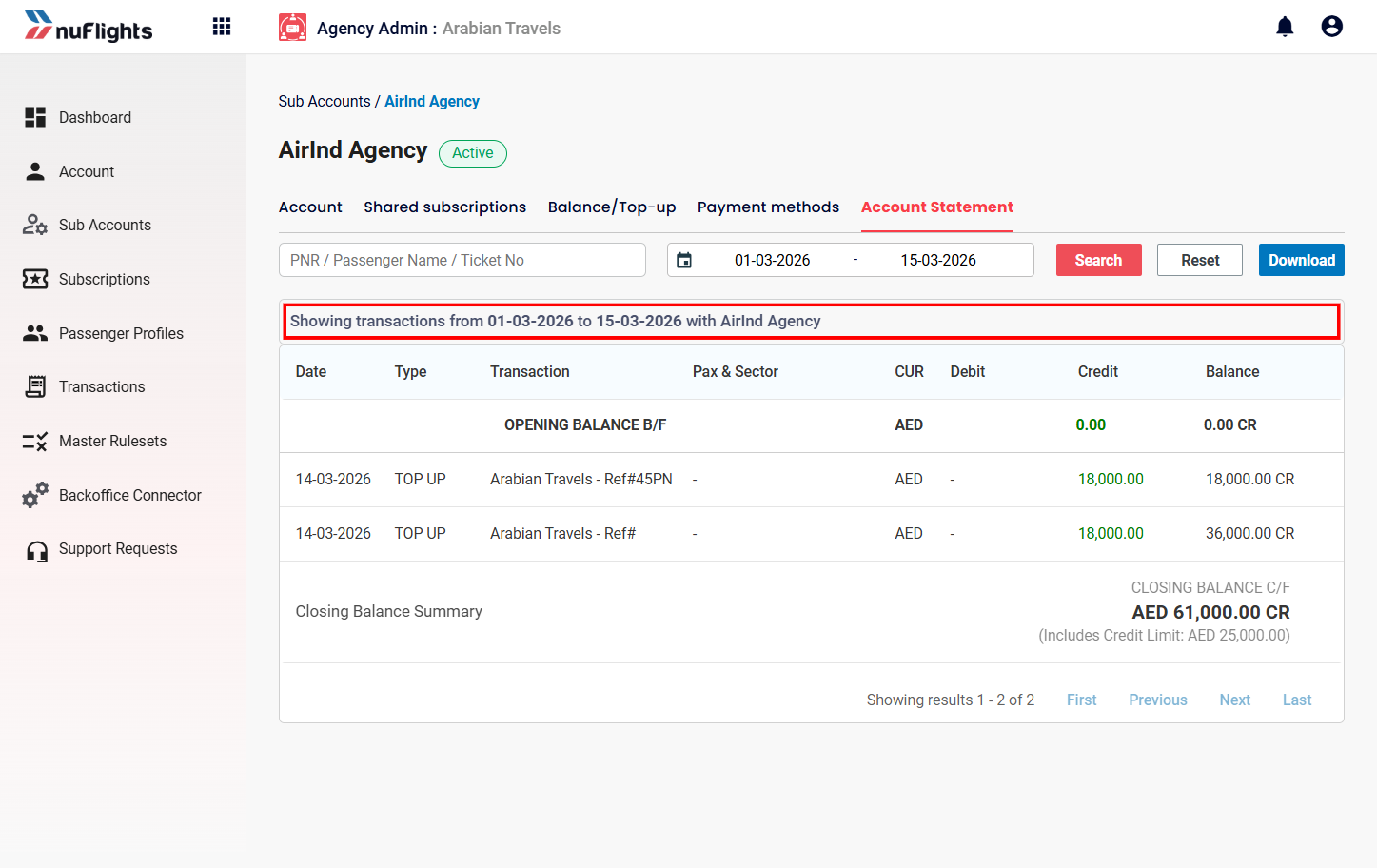Click the Transactions receipt icon
The height and width of the screenshot is (868, 1377).
pyautogui.click(x=35, y=386)
